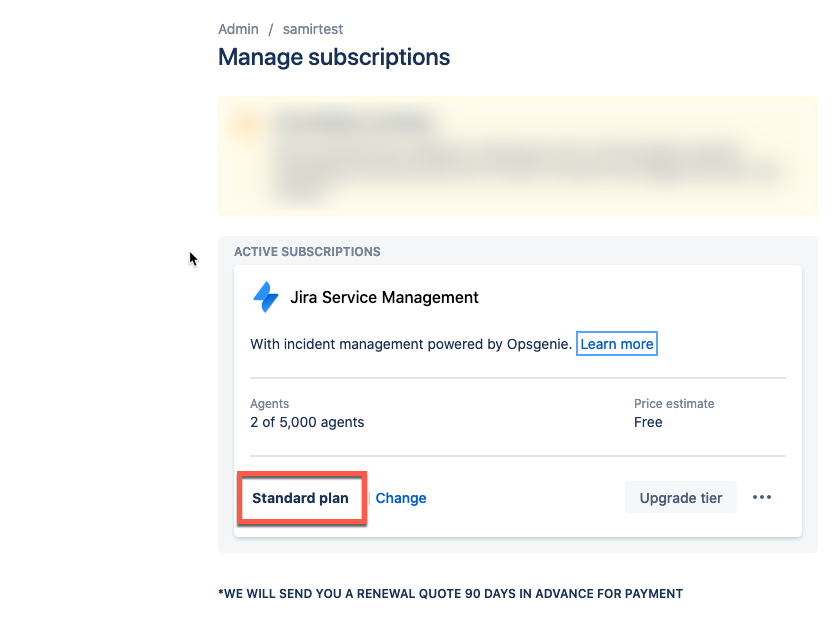Click the Jira Service Management lightning logo
832x626 pixels.
(x=266, y=297)
